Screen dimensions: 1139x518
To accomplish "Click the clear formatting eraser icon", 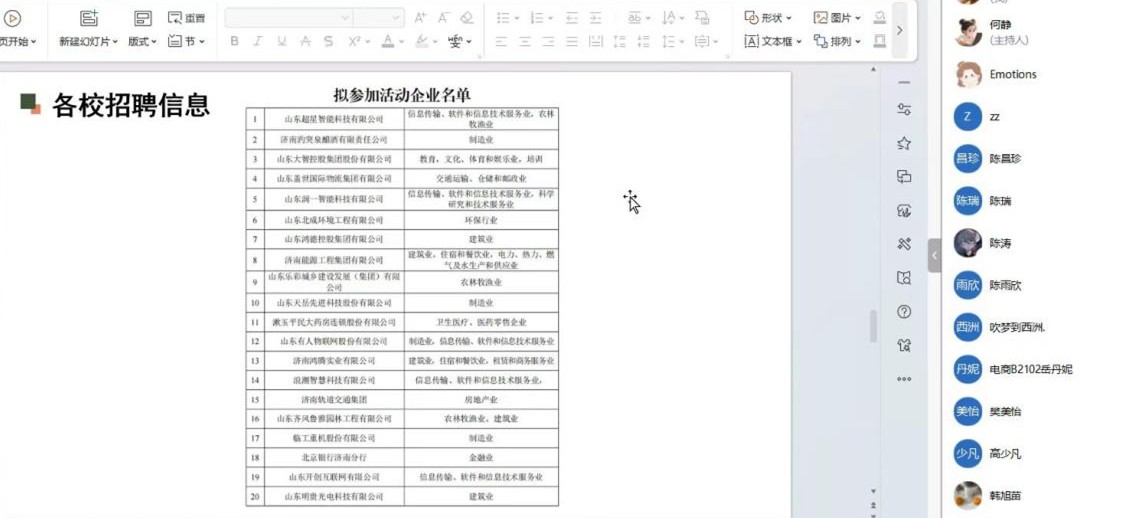I will (467, 18).
